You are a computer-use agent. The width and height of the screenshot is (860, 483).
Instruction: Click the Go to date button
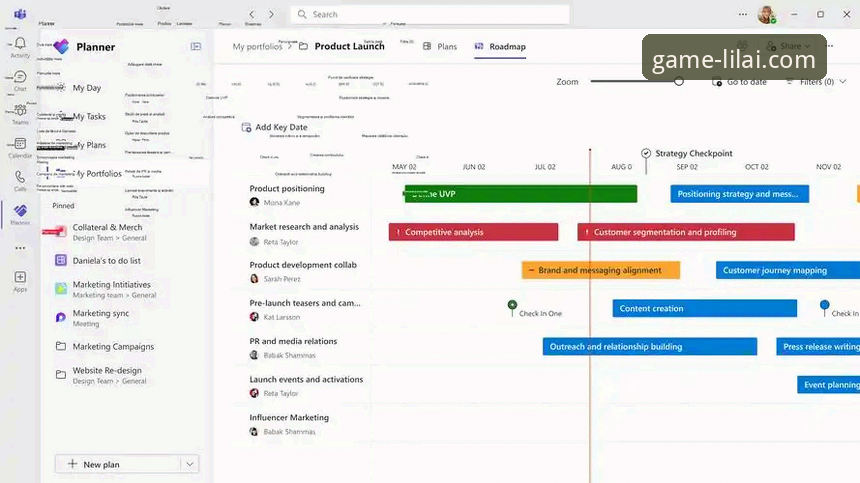click(739, 82)
